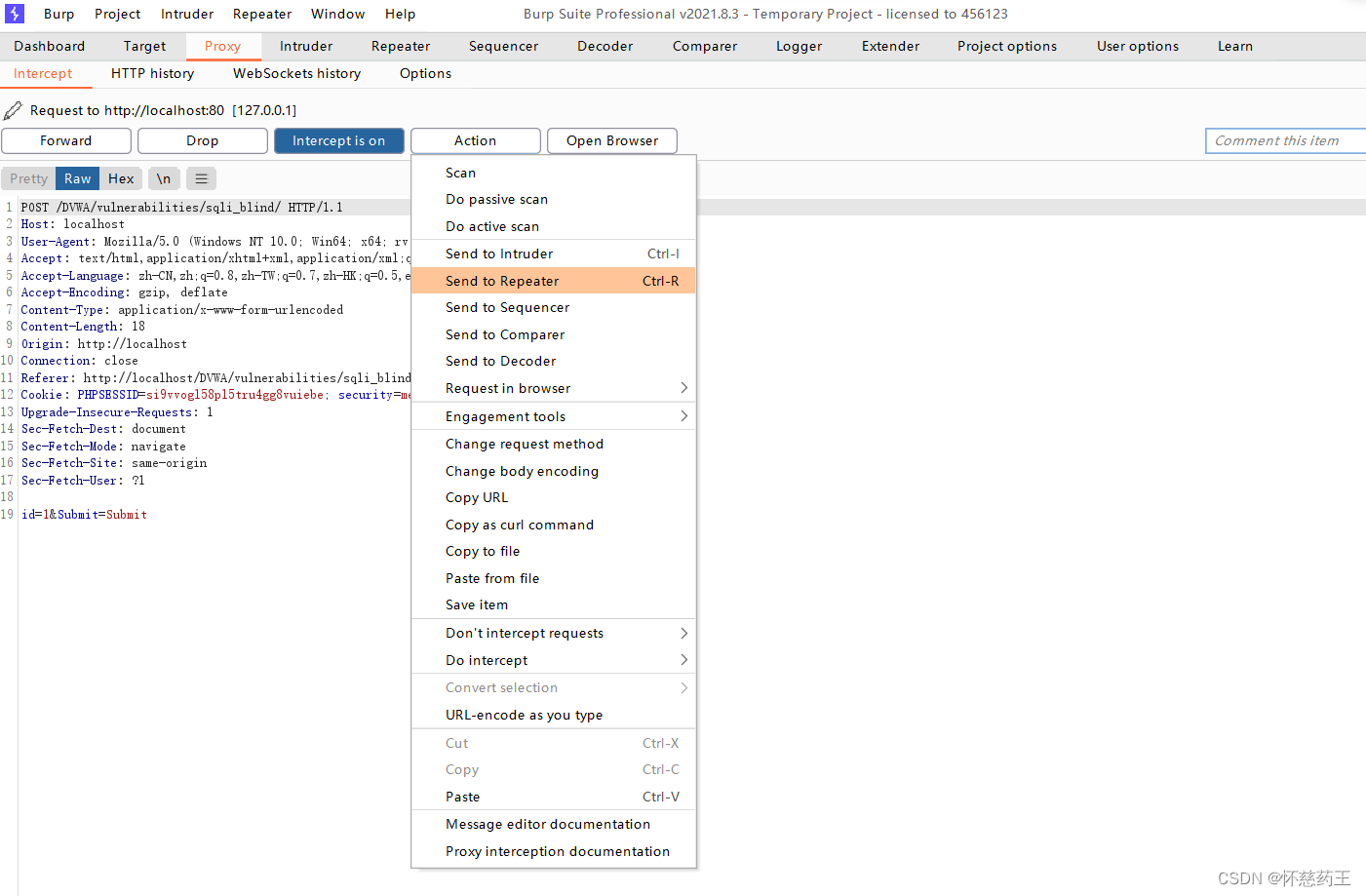Open Proxy interception documentation
The image size is (1366, 896).
[x=554, y=851]
